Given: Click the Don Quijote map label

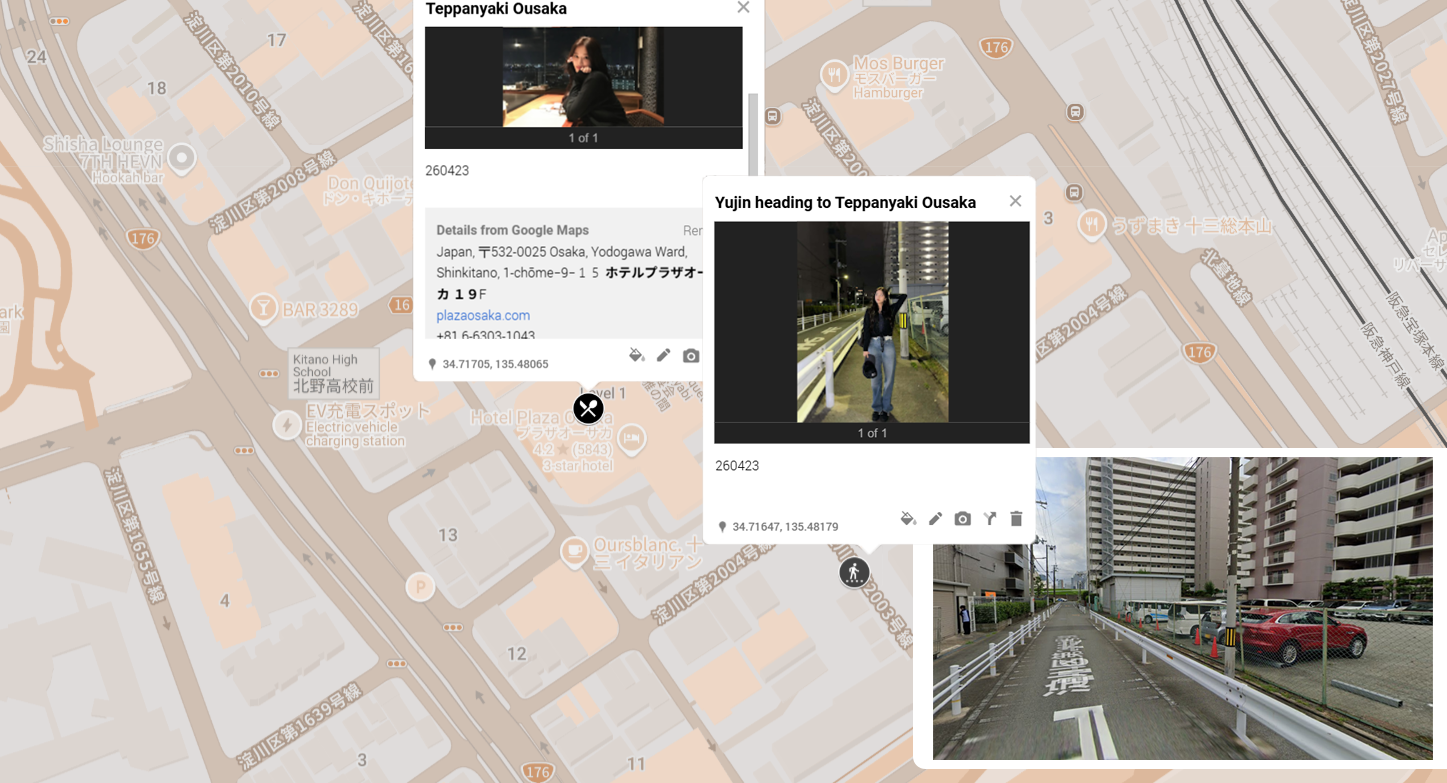Looking at the screenshot, I should tap(369, 190).
